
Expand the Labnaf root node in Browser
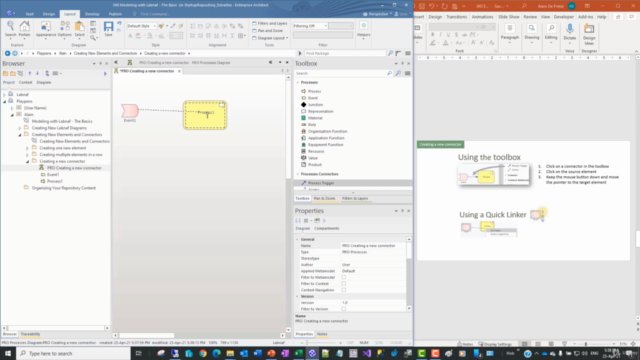tap(4, 94)
